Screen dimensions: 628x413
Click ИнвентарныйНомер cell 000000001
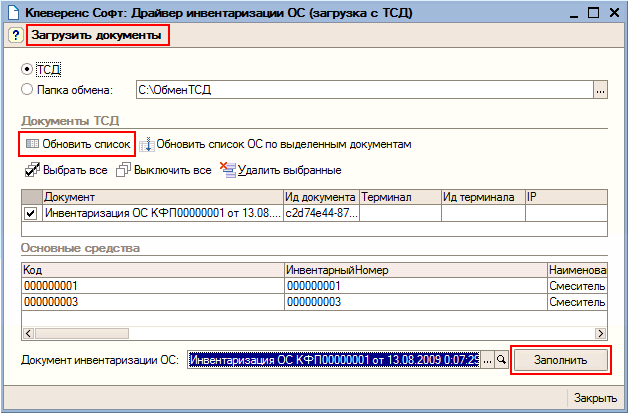coord(416,286)
